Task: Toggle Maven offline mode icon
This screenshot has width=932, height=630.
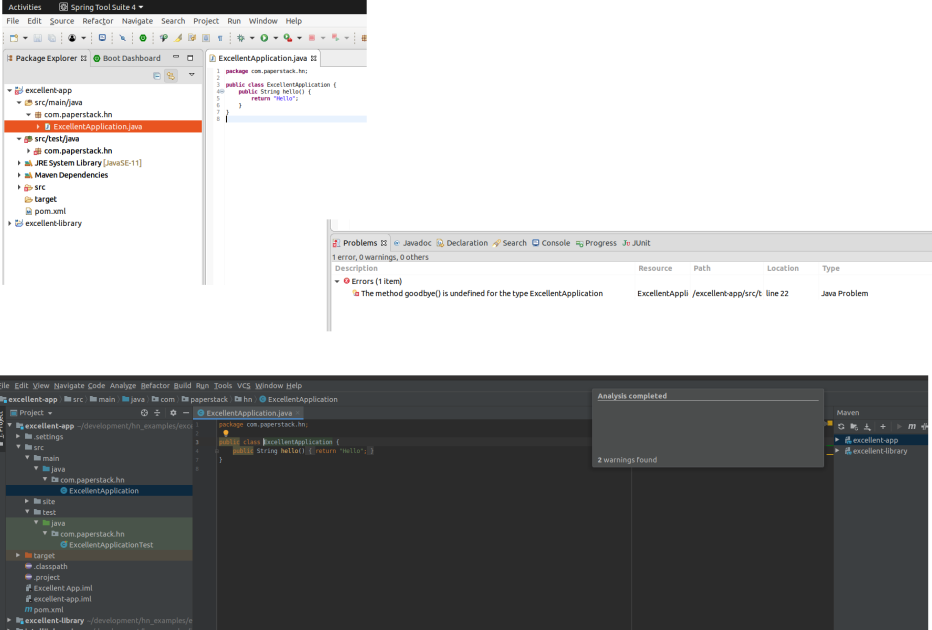Action: 925,427
